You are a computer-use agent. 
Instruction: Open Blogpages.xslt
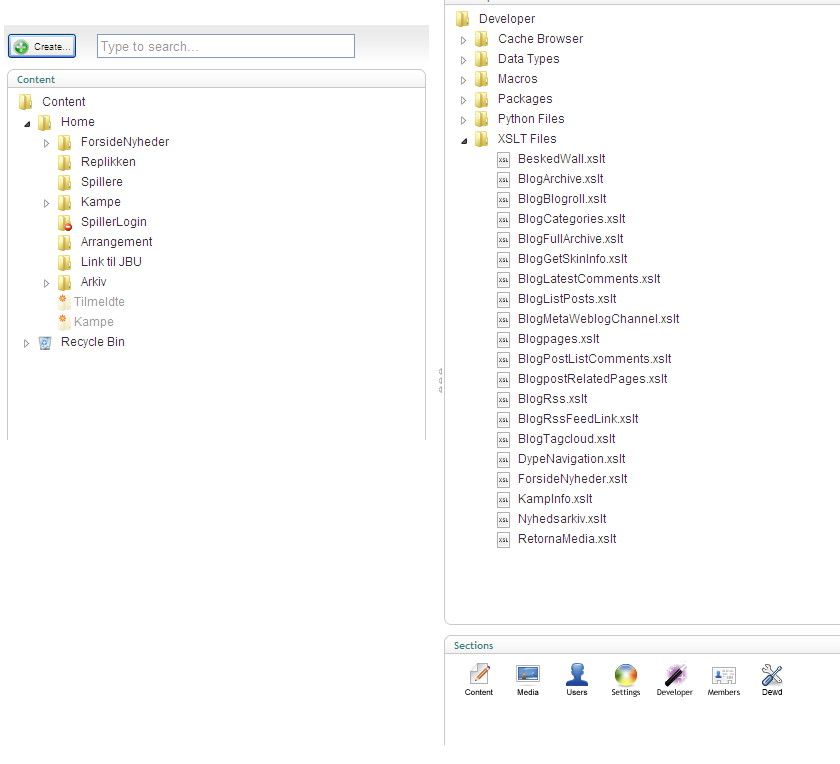pyautogui.click(x=558, y=339)
